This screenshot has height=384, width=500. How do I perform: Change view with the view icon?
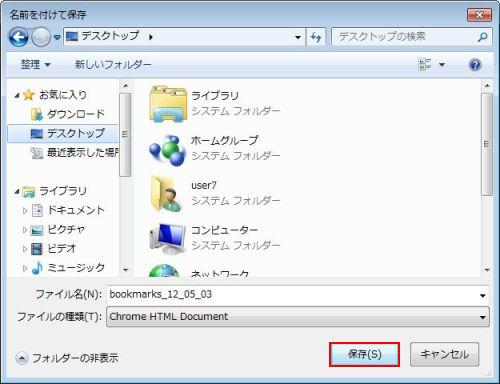pyautogui.click(x=424, y=64)
